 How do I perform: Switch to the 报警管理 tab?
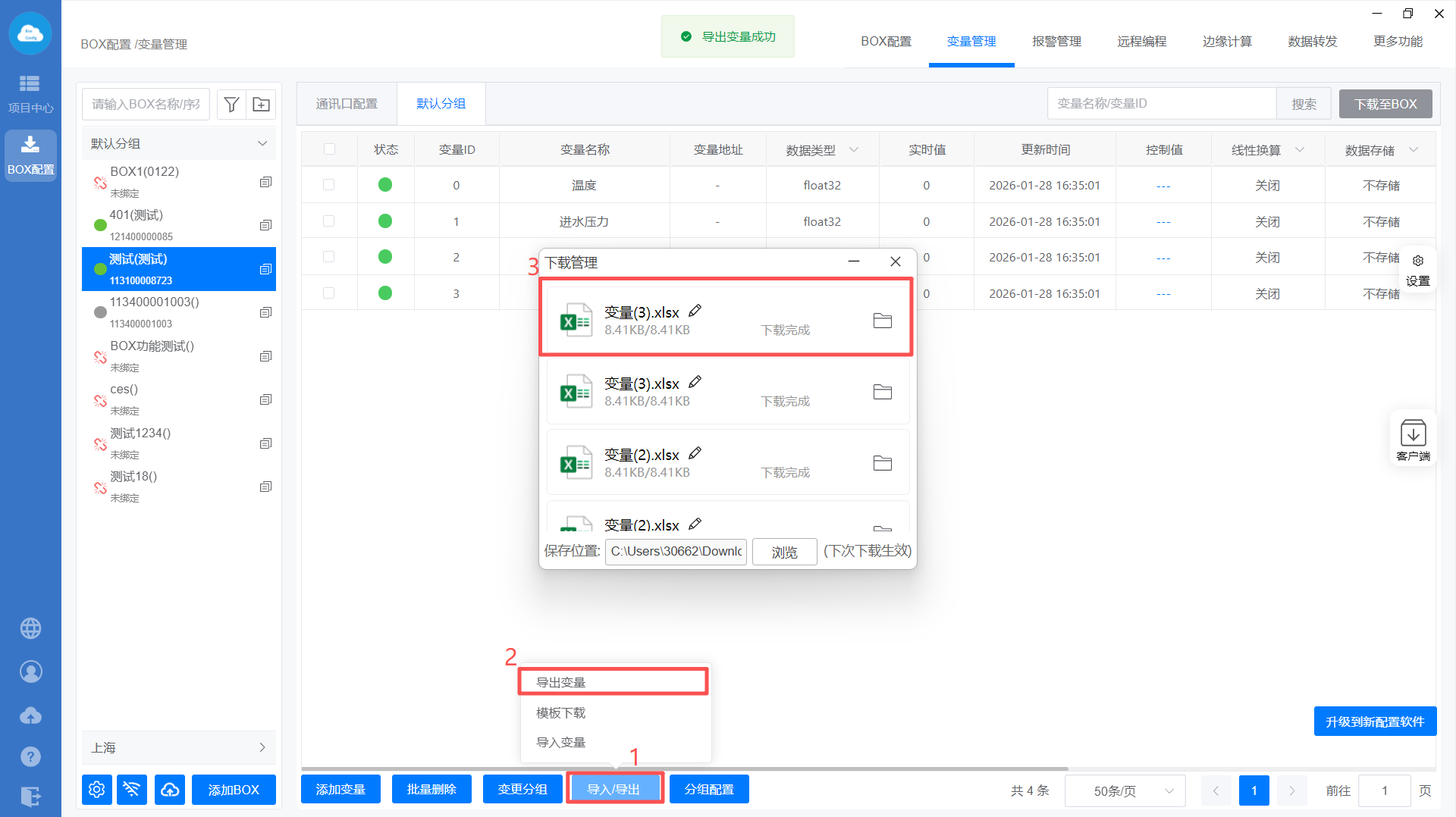(1056, 42)
